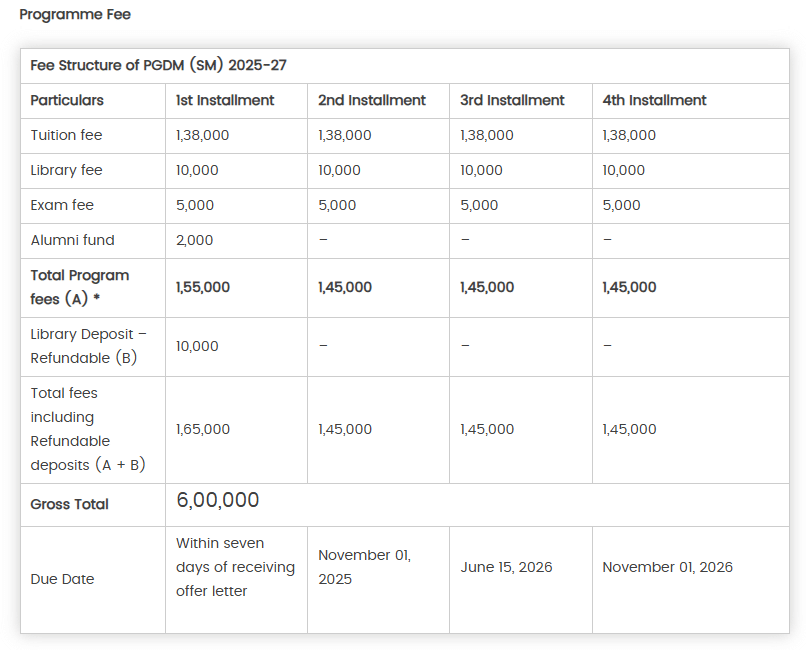Select the November 01, 2026 due date
The width and height of the screenshot is (806, 650).
[667, 567]
